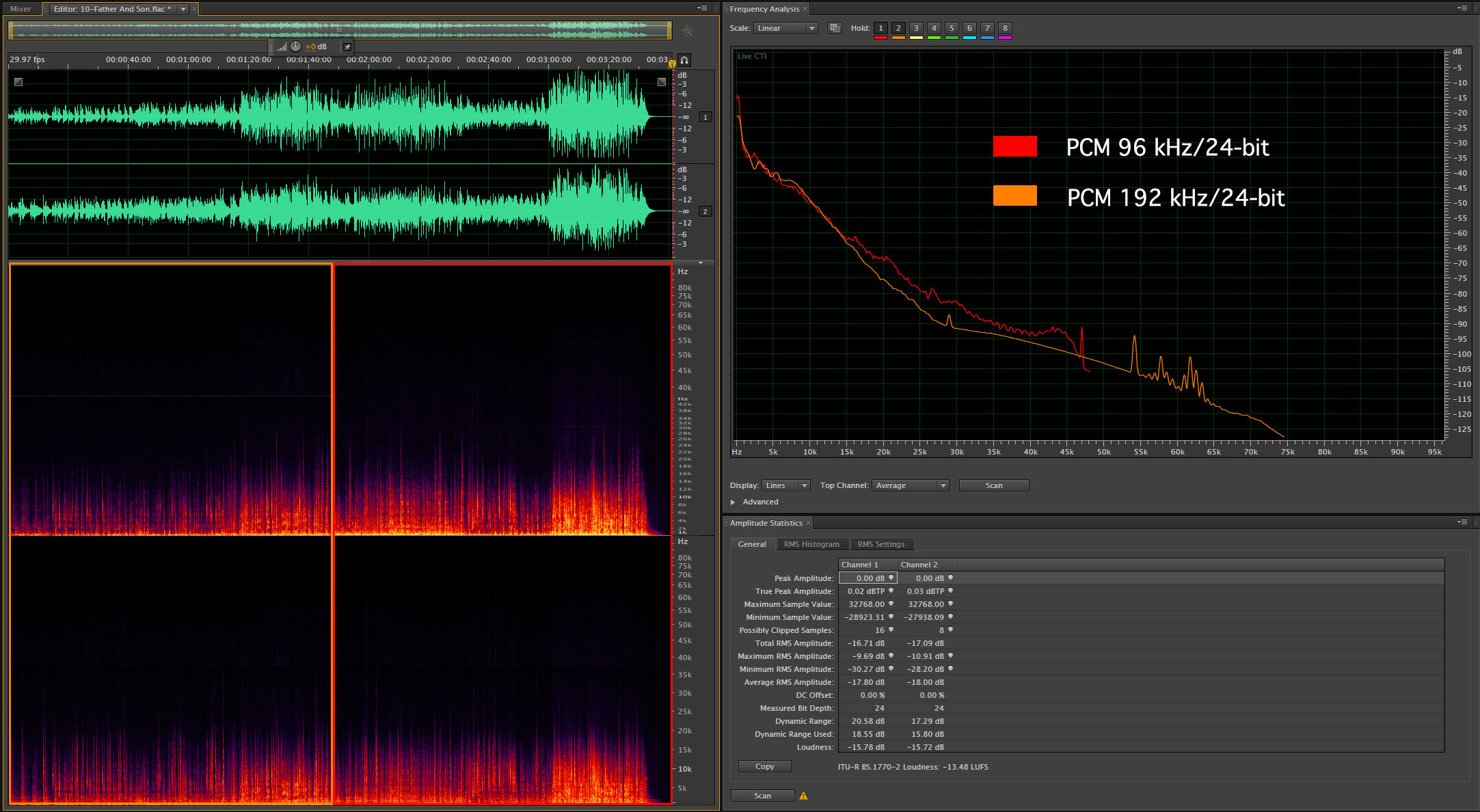Toggle Hold button 4
1480x812 pixels.
coord(934,28)
